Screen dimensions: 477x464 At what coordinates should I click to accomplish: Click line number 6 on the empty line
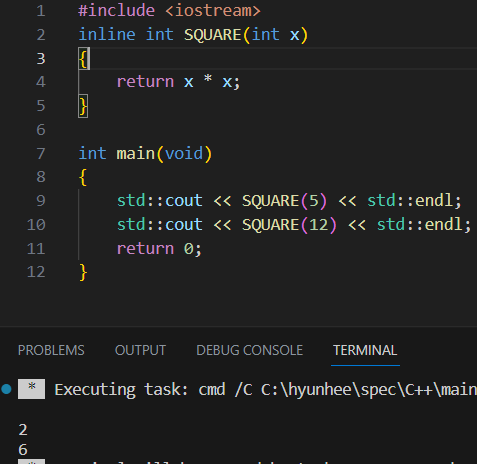[41, 130]
